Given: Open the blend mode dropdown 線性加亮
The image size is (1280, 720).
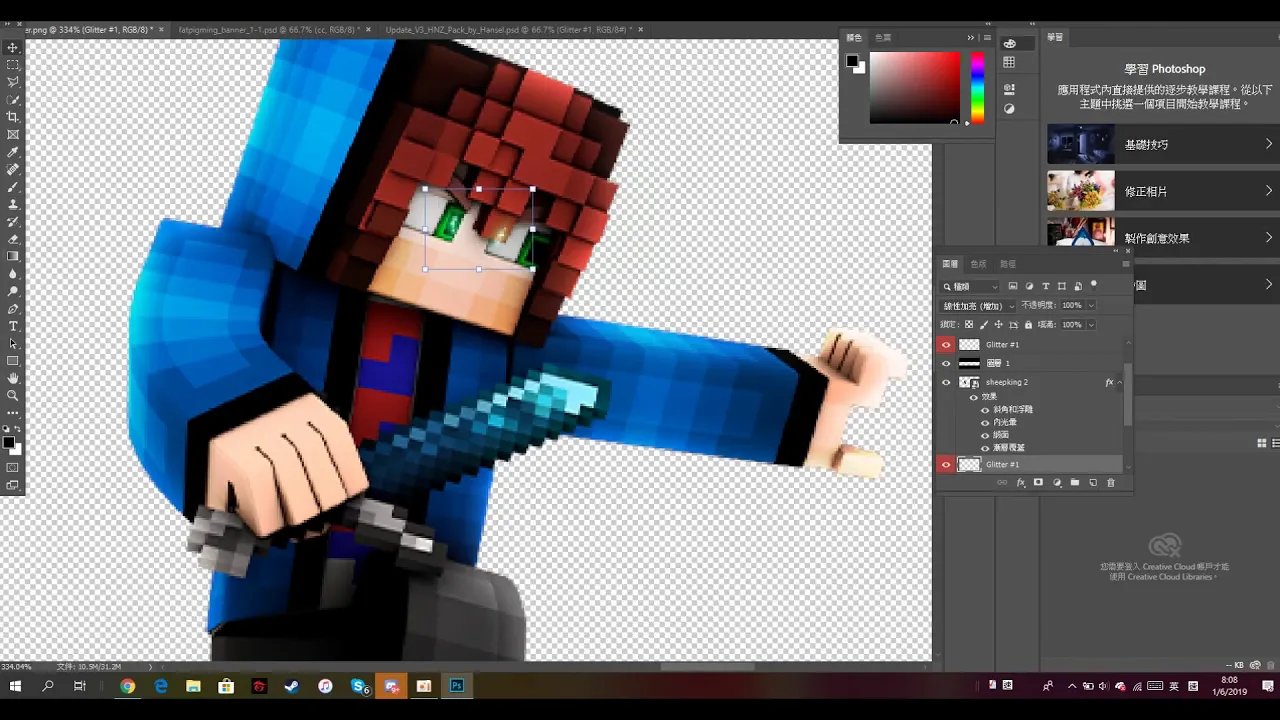Looking at the screenshot, I should (978, 305).
